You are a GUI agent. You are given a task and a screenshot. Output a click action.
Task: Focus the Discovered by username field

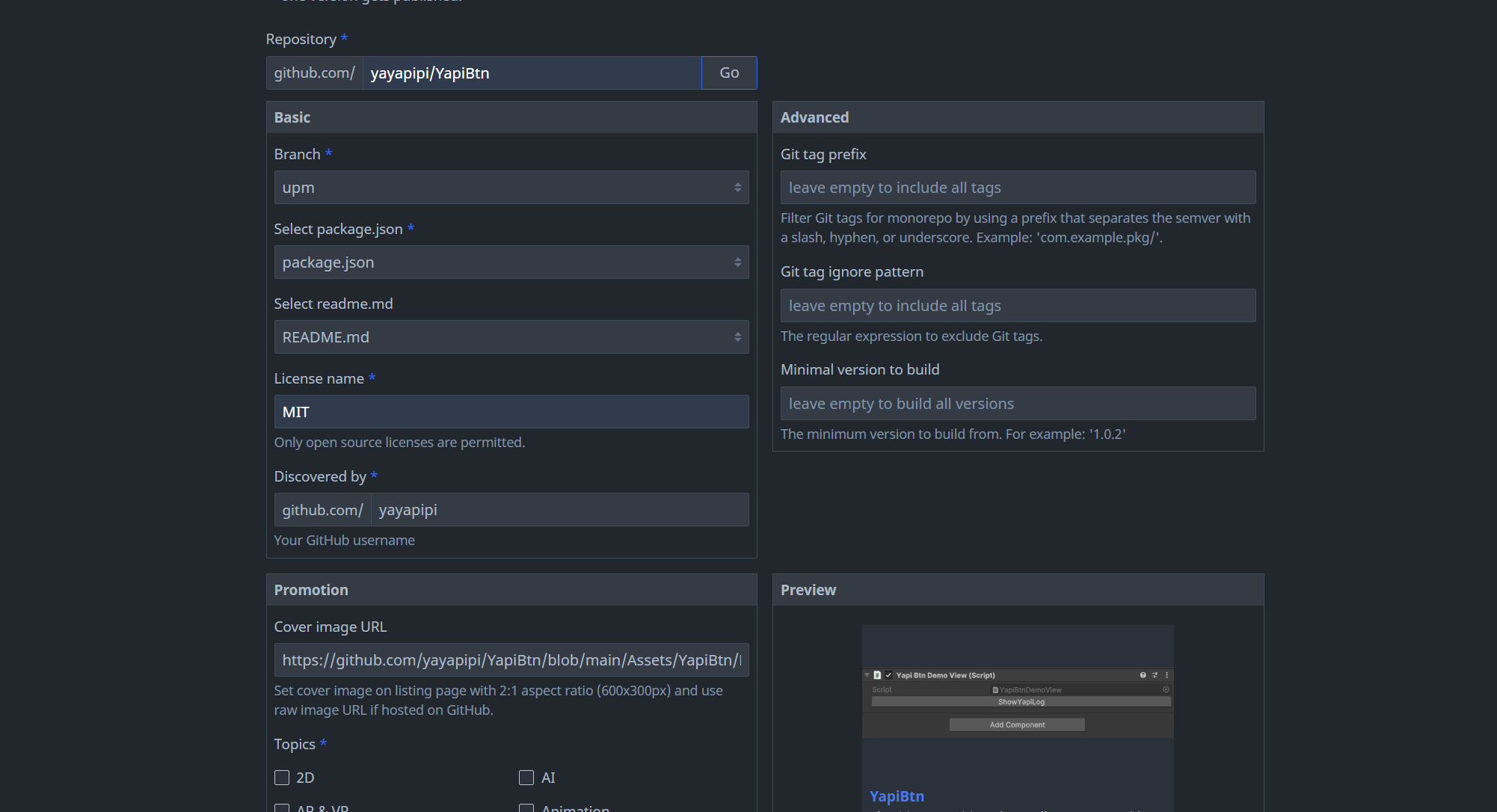(559, 510)
